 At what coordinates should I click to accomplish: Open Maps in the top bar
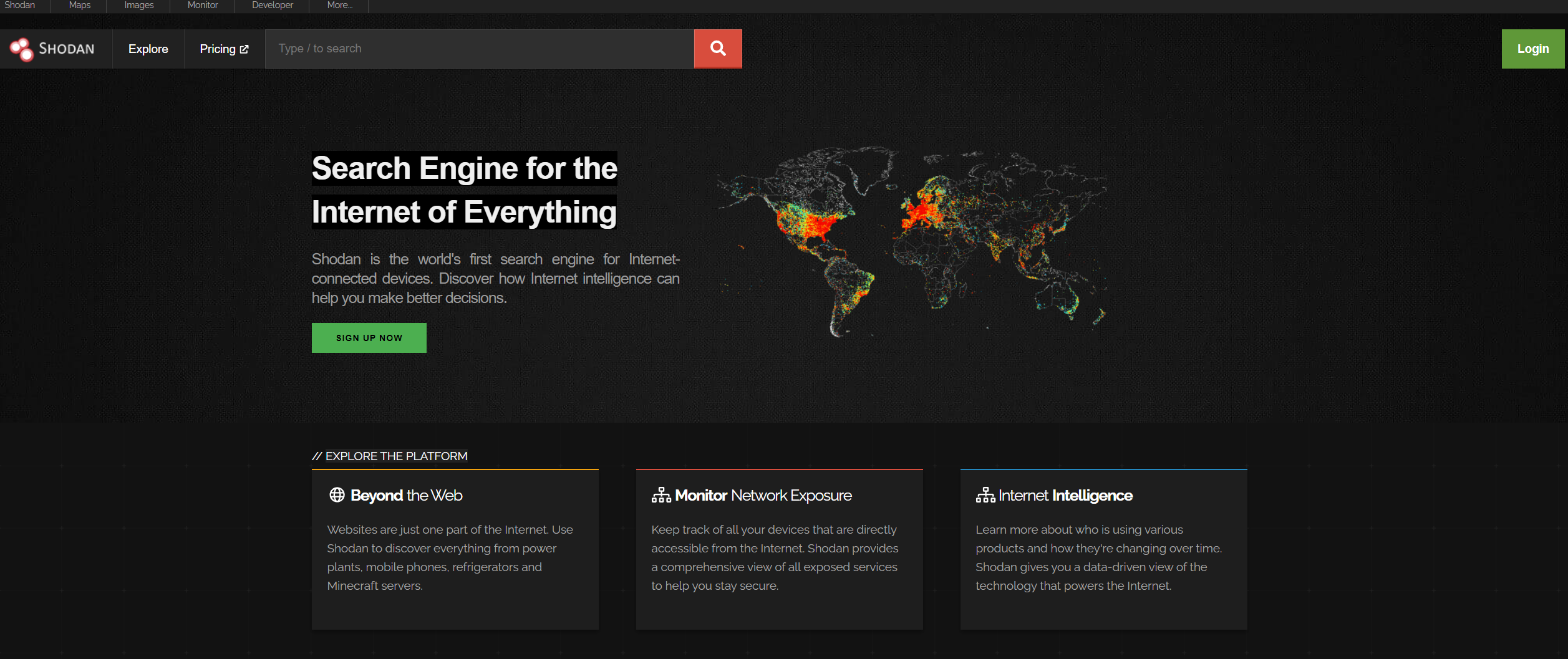click(80, 5)
